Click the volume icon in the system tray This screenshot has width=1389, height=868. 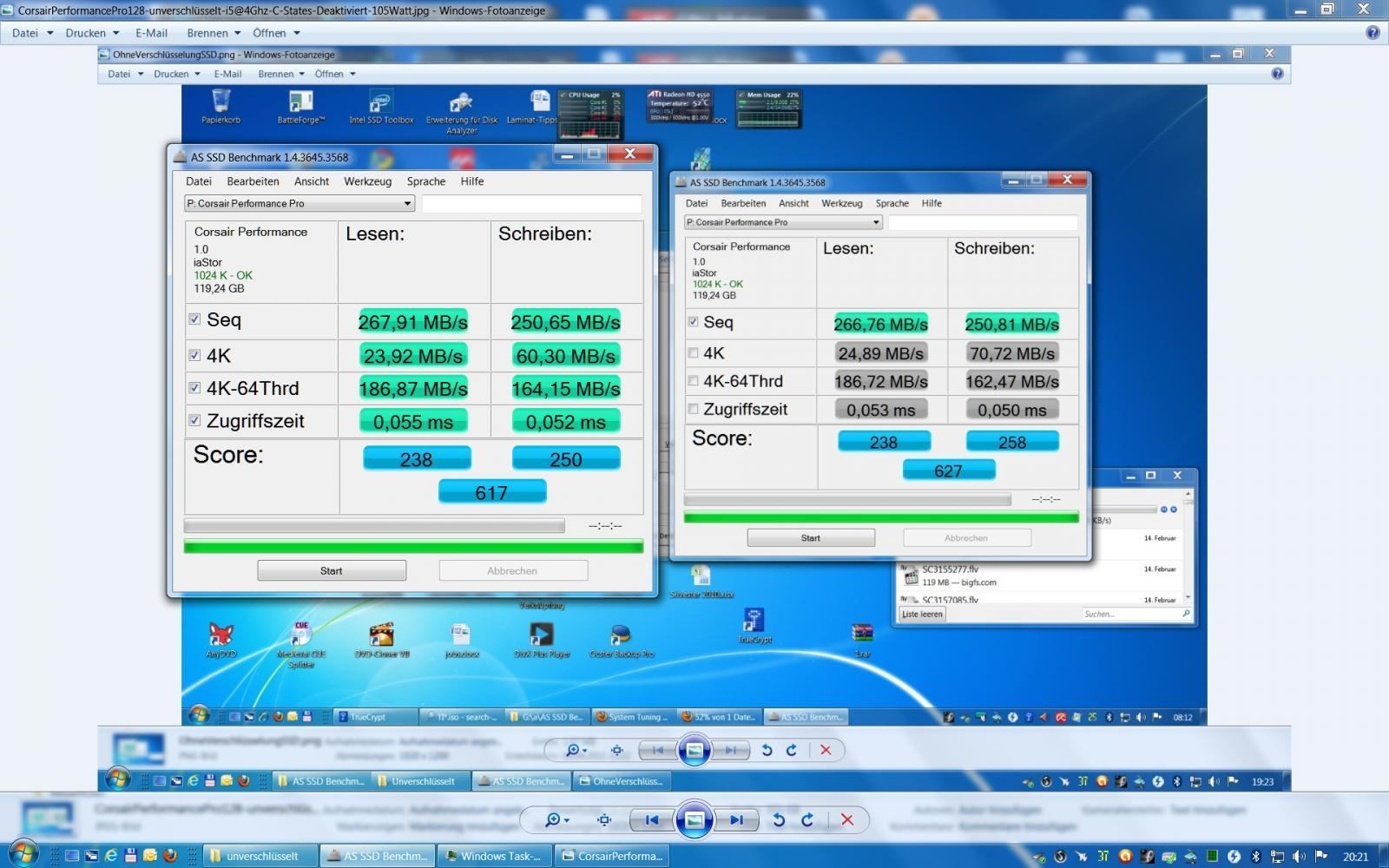click(1299, 856)
